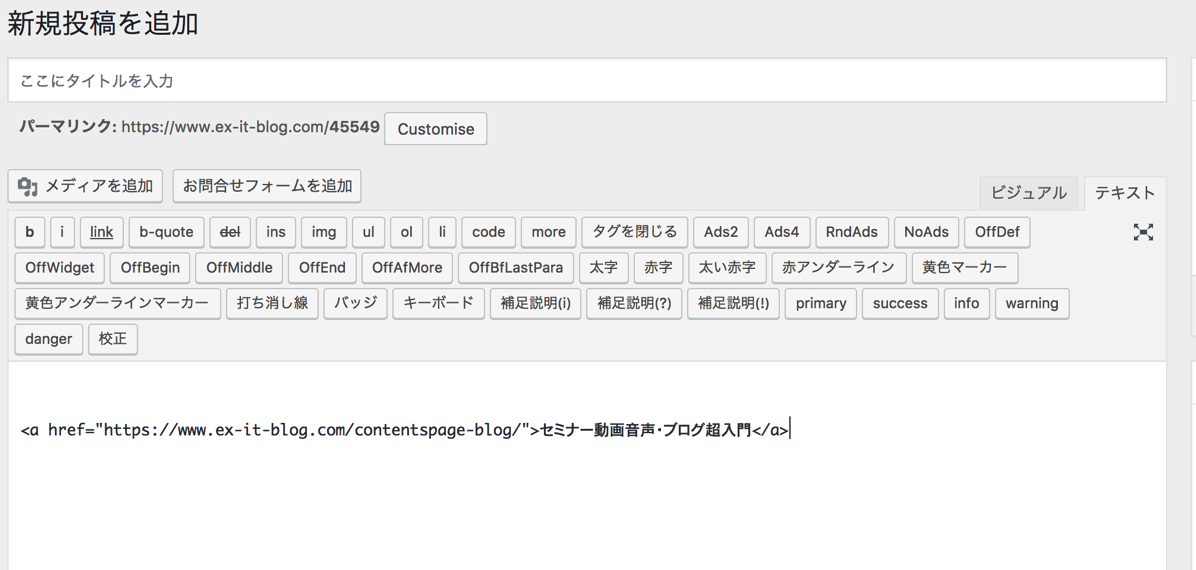Insert image with img button
Image resolution: width=1196 pixels, height=570 pixels.
coord(324,232)
